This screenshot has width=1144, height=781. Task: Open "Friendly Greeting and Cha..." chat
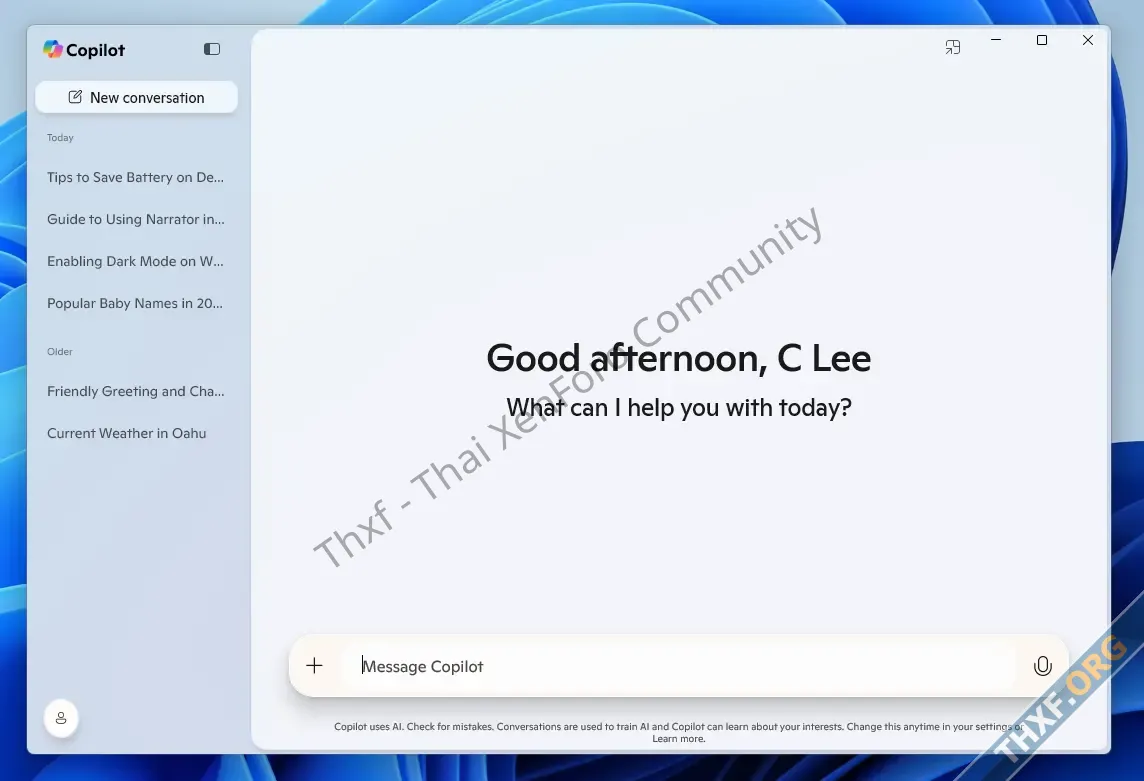136,391
